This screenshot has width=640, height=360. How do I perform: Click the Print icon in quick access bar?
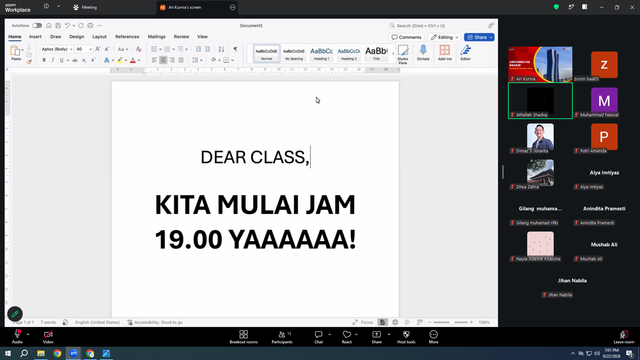[x=90, y=25]
